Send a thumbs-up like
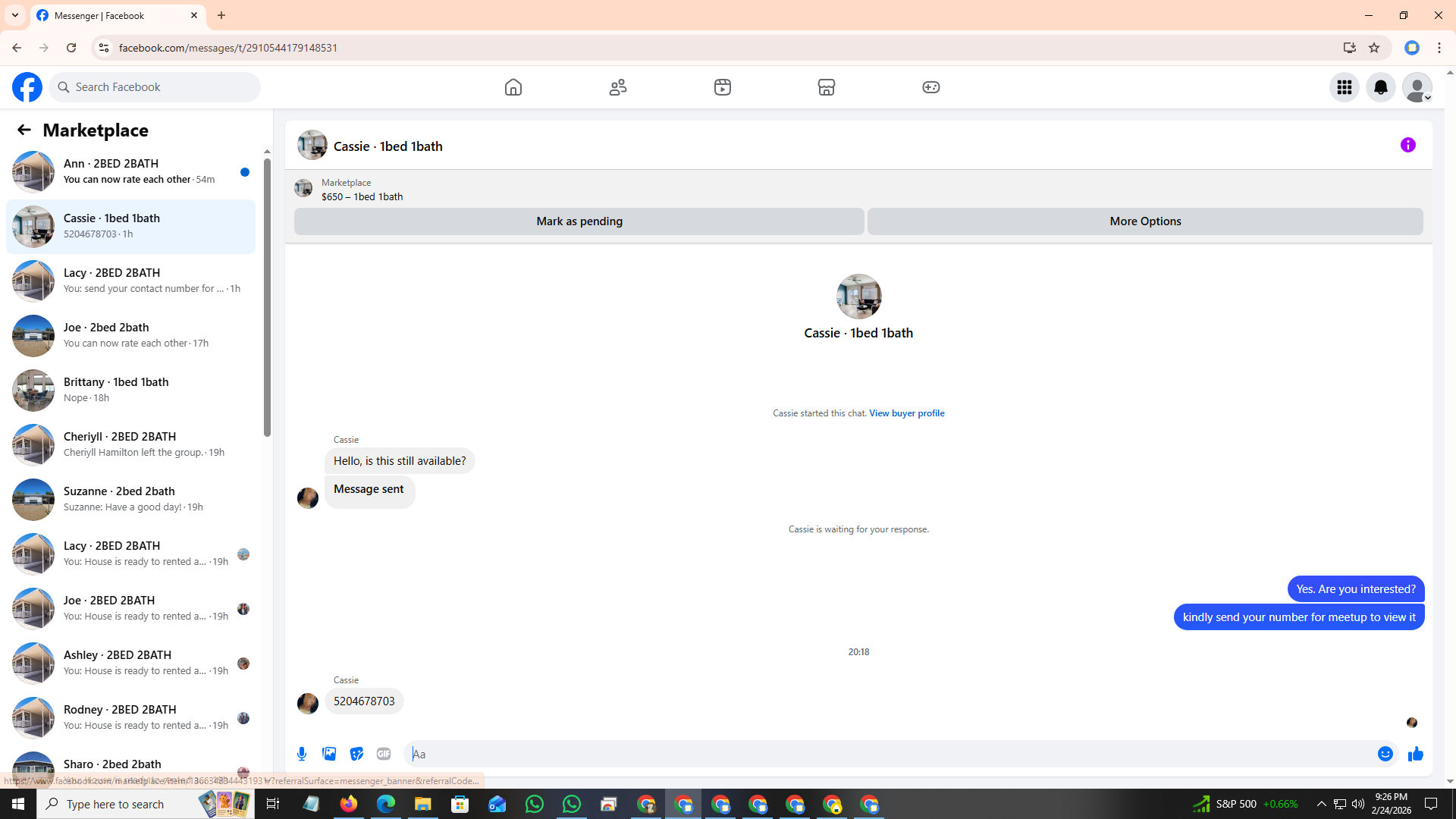Screen dimensions: 1456x819 coord(1415,754)
